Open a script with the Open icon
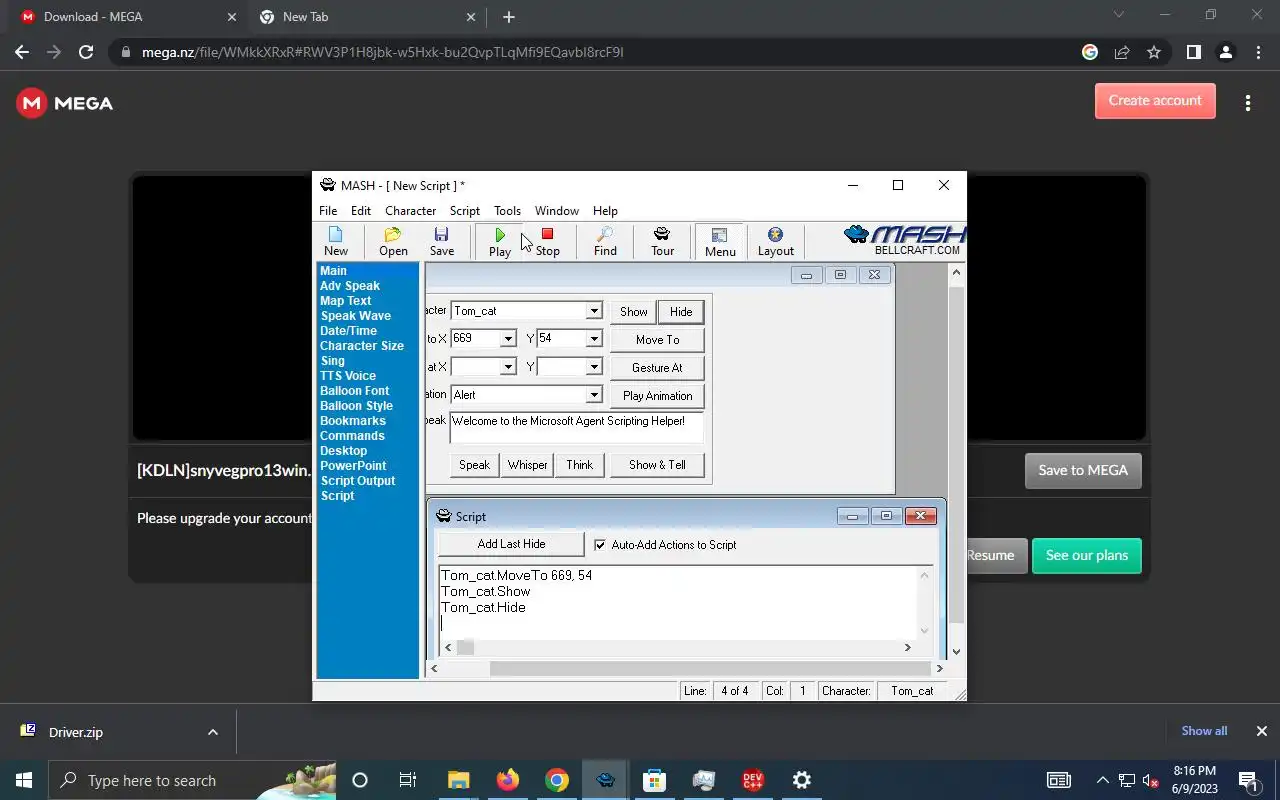The height and width of the screenshot is (800, 1280). 393,241
